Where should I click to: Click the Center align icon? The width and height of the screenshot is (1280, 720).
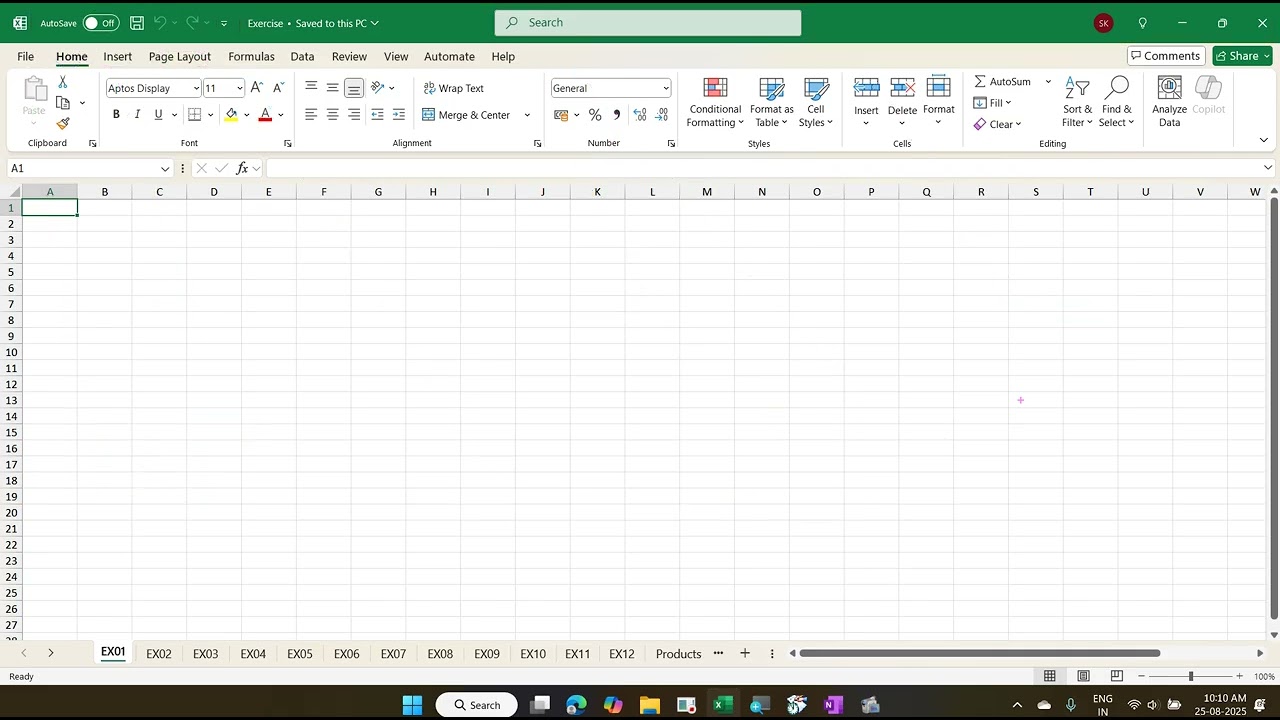[x=333, y=115]
